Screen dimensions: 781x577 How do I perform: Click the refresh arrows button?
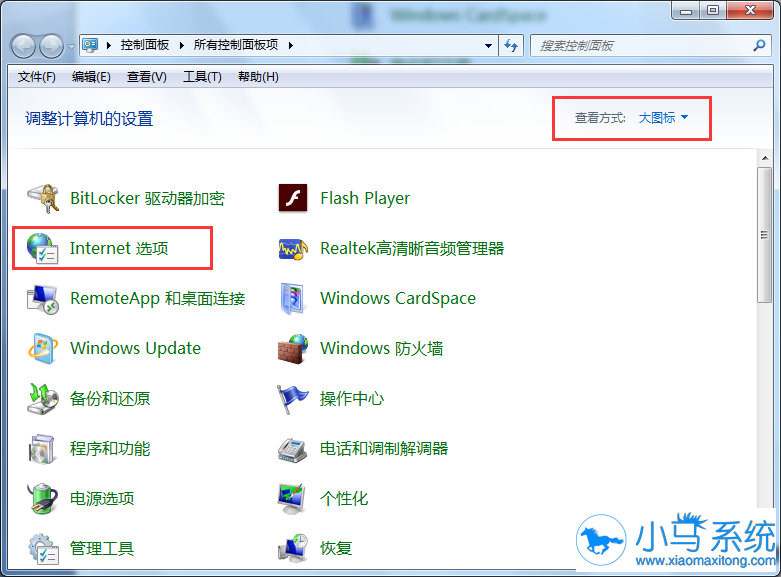point(511,46)
